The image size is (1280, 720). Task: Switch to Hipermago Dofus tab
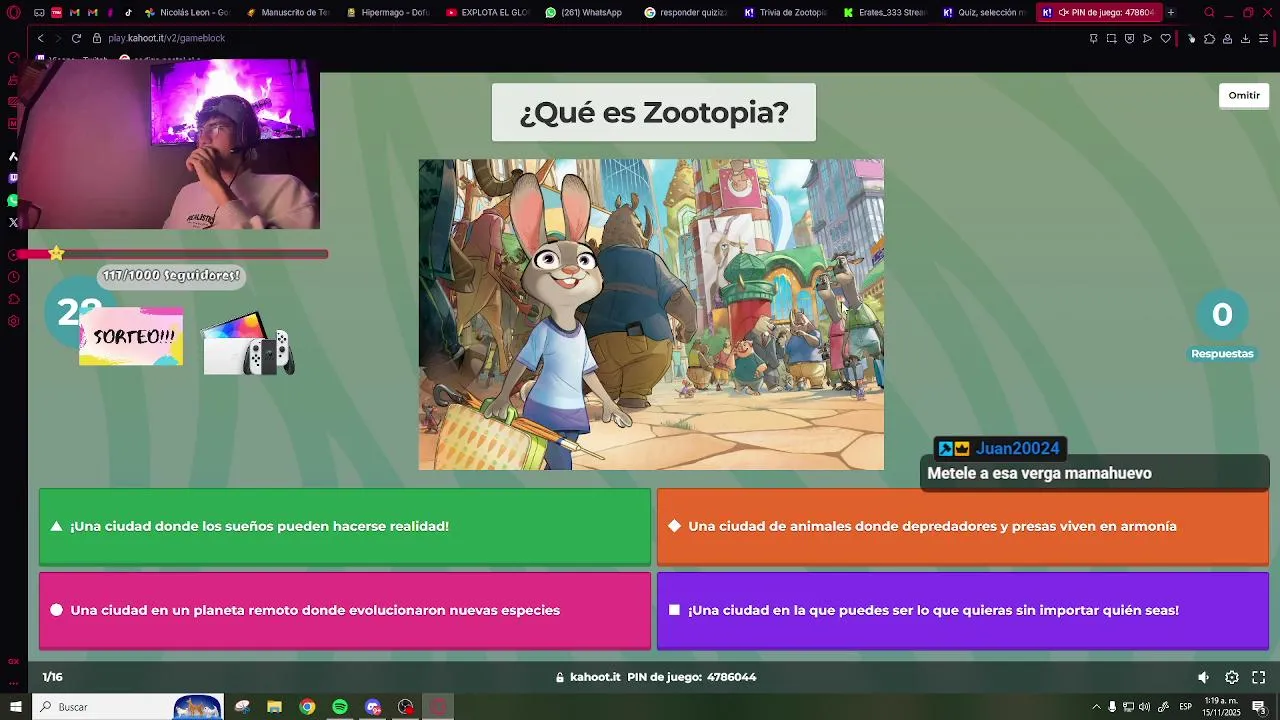click(388, 13)
